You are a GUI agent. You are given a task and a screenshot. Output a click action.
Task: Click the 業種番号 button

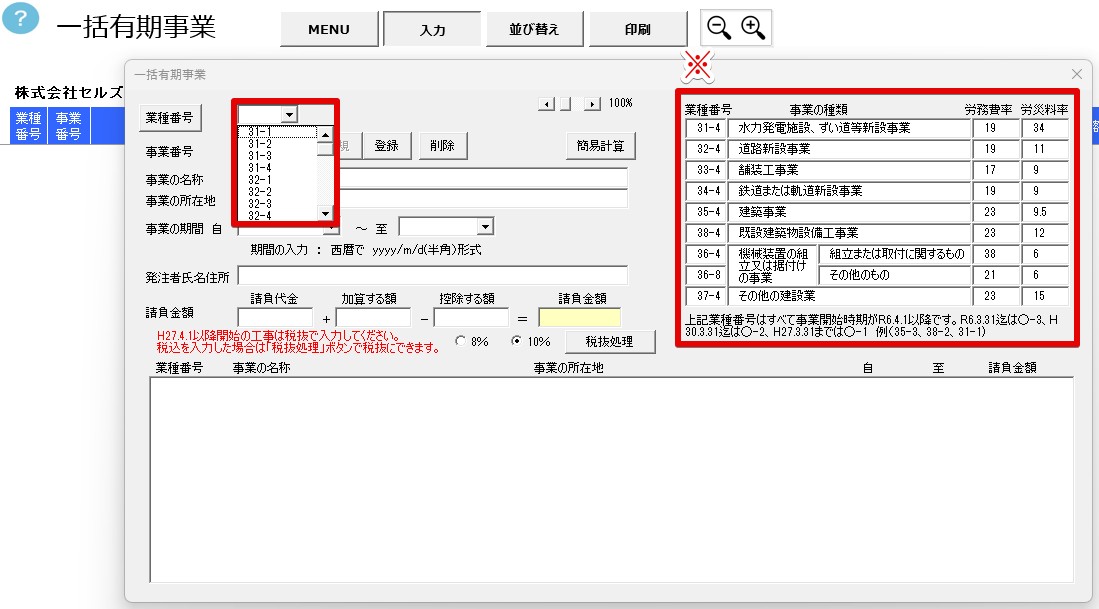170,118
